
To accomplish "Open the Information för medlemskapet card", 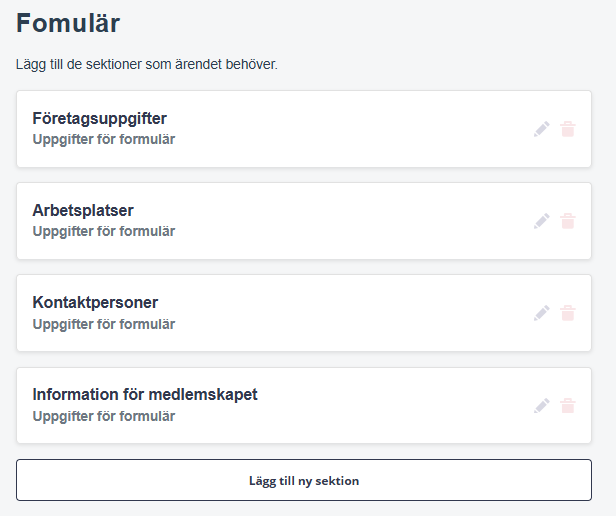I will pyautogui.click(x=304, y=406).
